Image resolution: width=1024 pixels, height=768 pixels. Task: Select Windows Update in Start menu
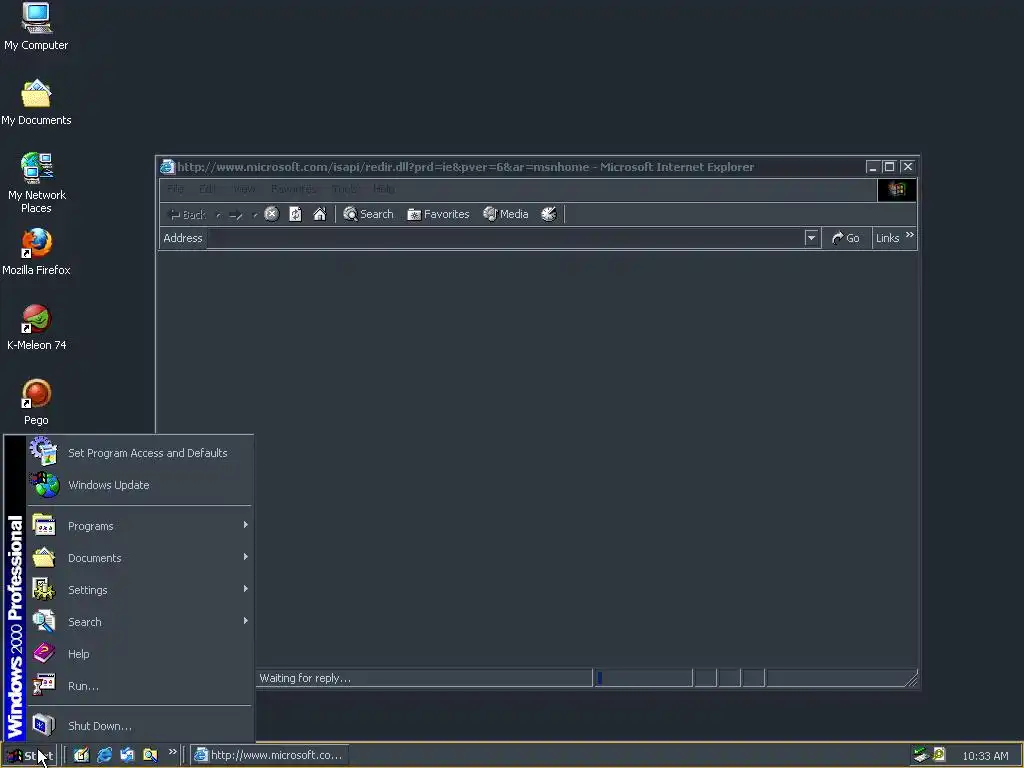click(x=139, y=485)
